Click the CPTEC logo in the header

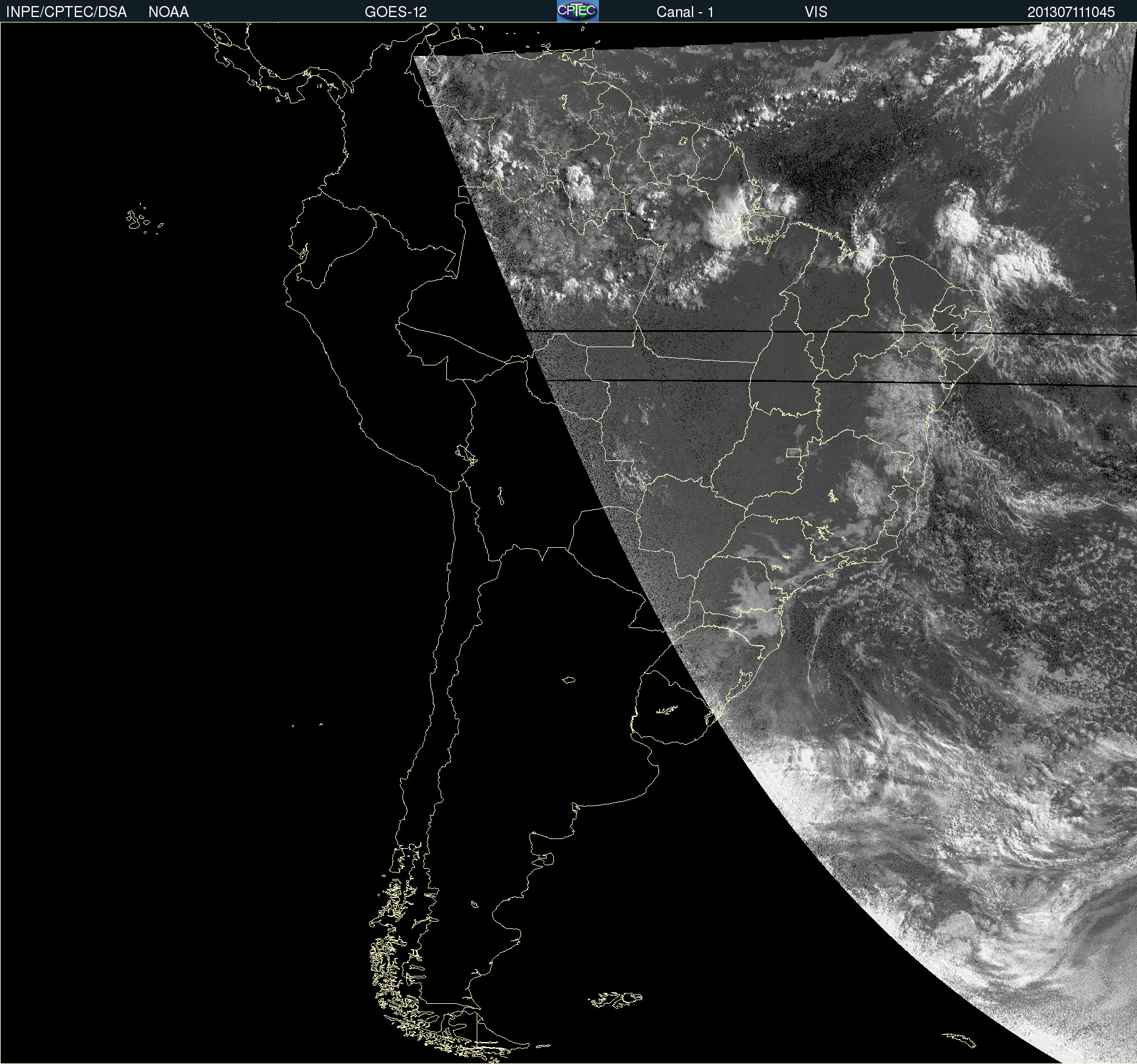[578, 11]
